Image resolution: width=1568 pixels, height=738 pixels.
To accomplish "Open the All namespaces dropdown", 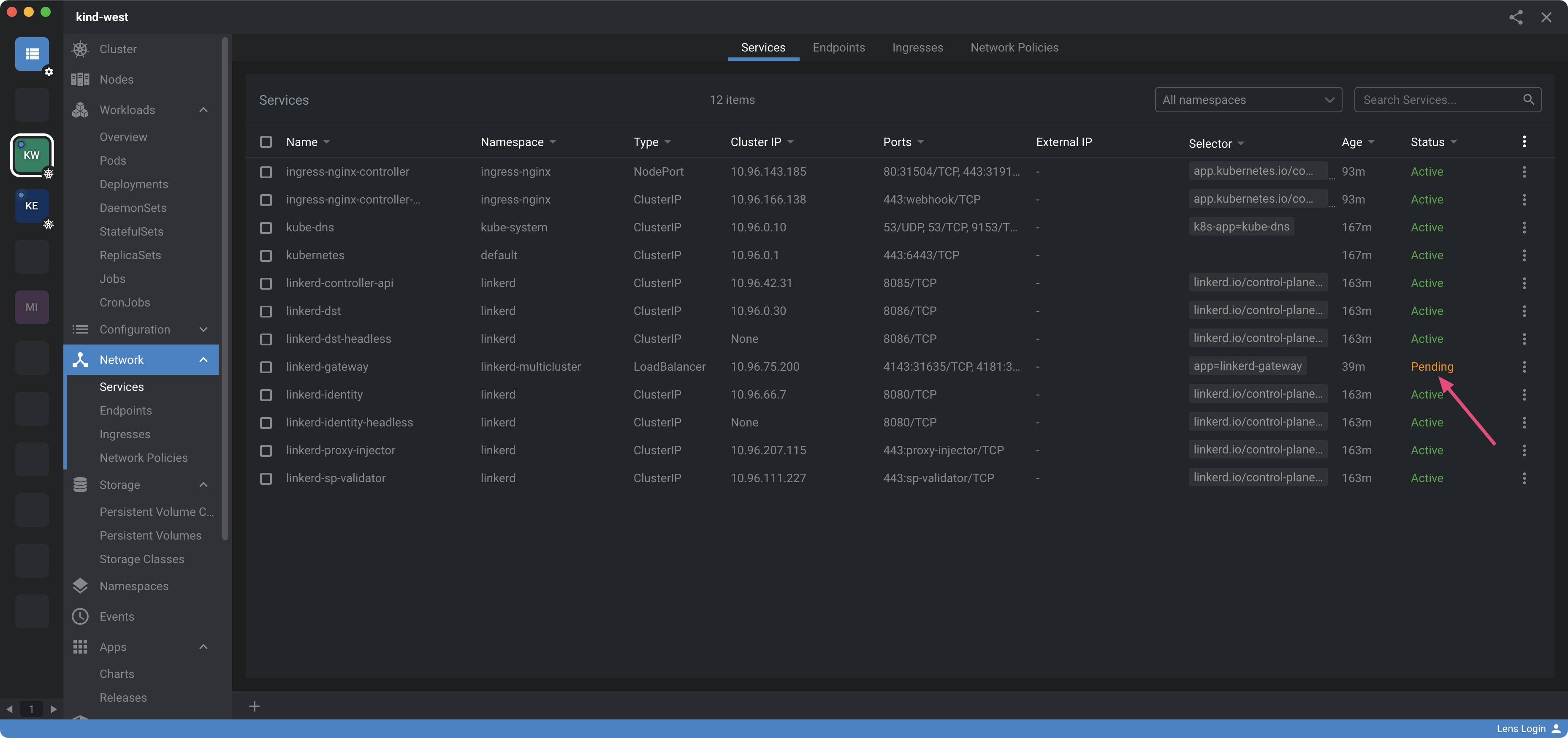I will 1248,99.
